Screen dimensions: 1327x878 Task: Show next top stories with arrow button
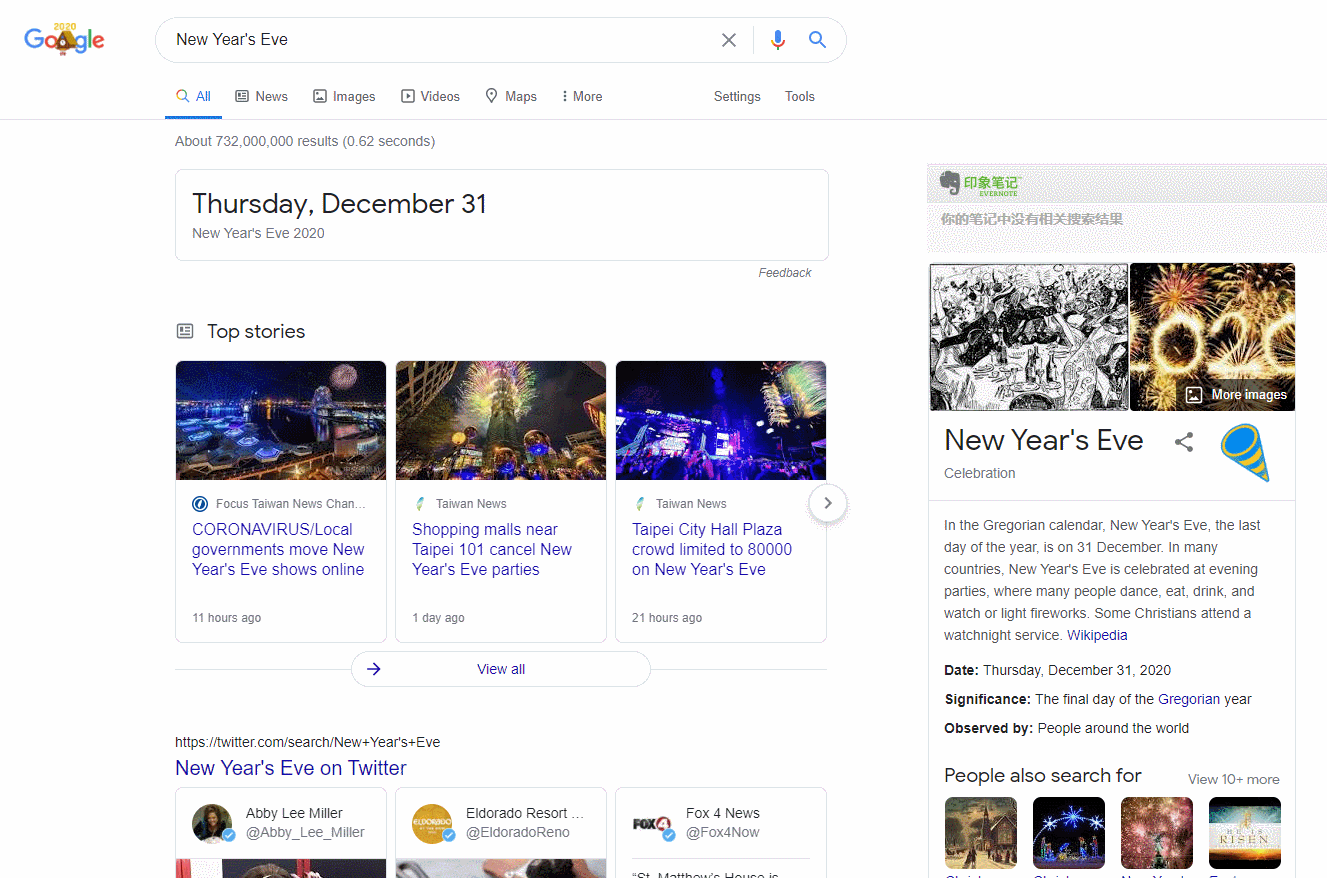click(828, 503)
